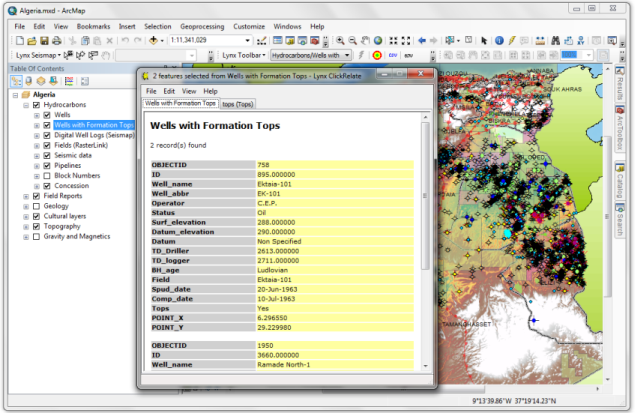Click the blue CSV Lynx toolbar icon
Screen dimensions: 635x413
point(393,55)
